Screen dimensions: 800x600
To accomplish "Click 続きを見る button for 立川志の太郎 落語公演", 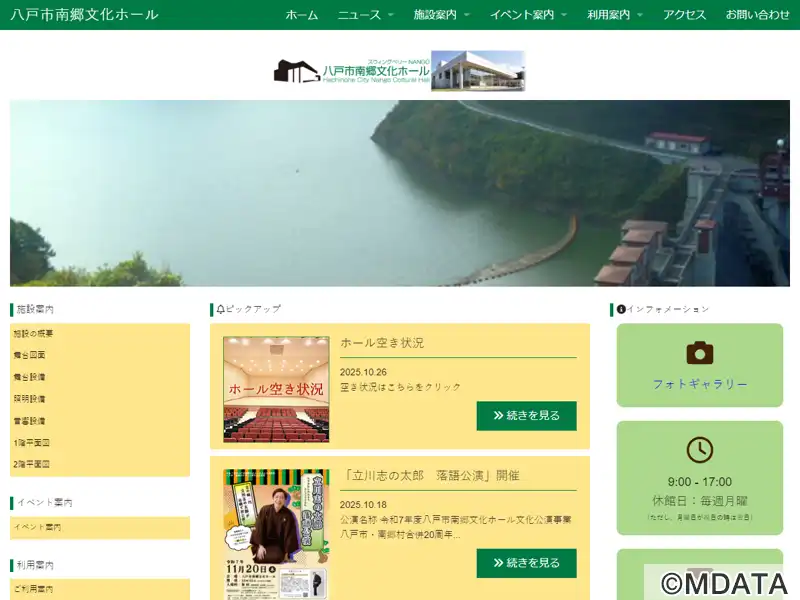I will coord(526,563).
